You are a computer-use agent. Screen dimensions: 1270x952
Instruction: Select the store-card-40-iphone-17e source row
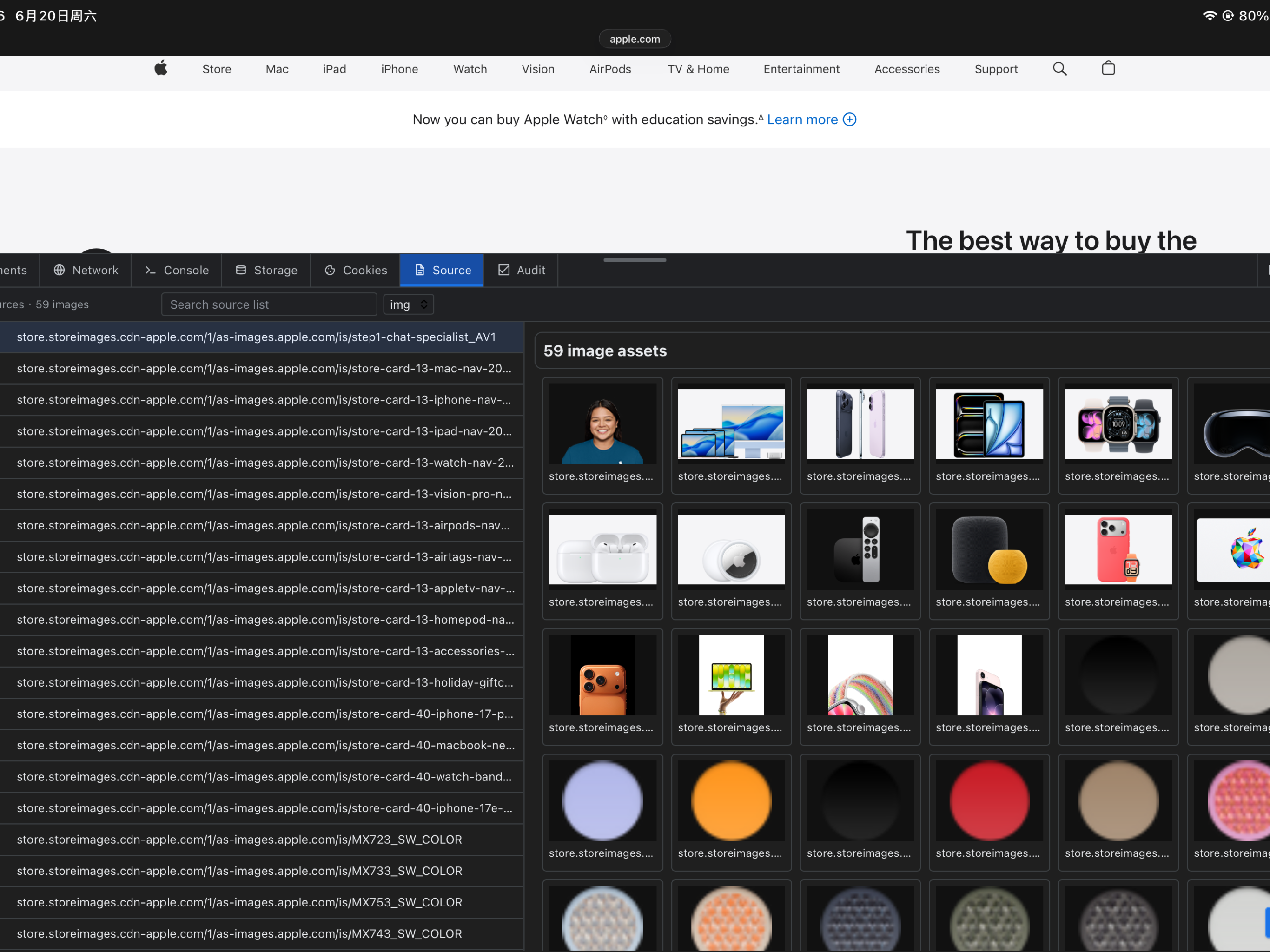[x=262, y=808]
